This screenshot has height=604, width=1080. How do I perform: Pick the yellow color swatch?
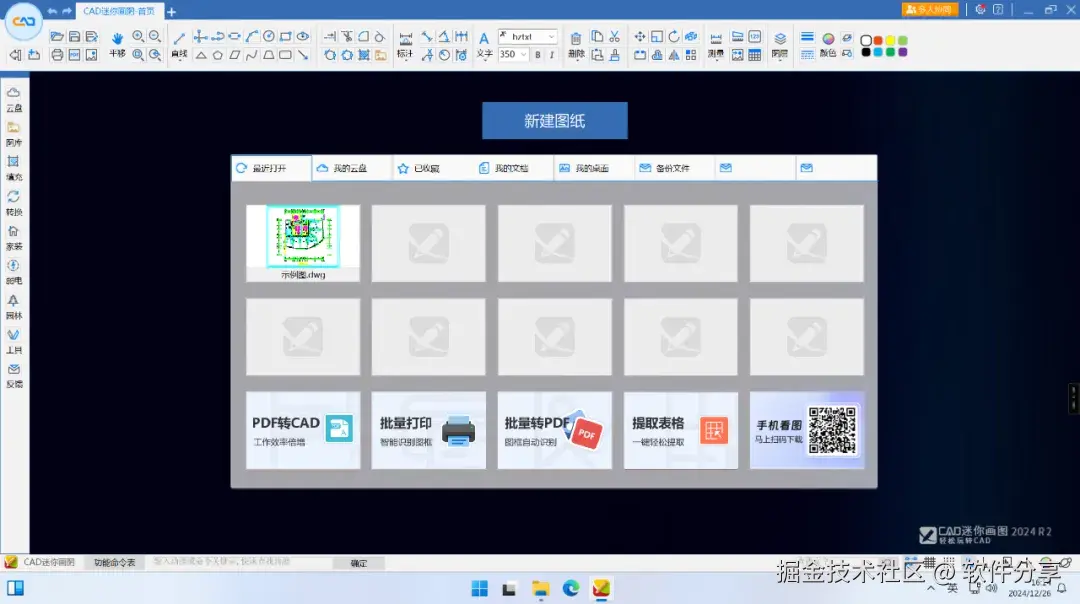[x=890, y=40]
